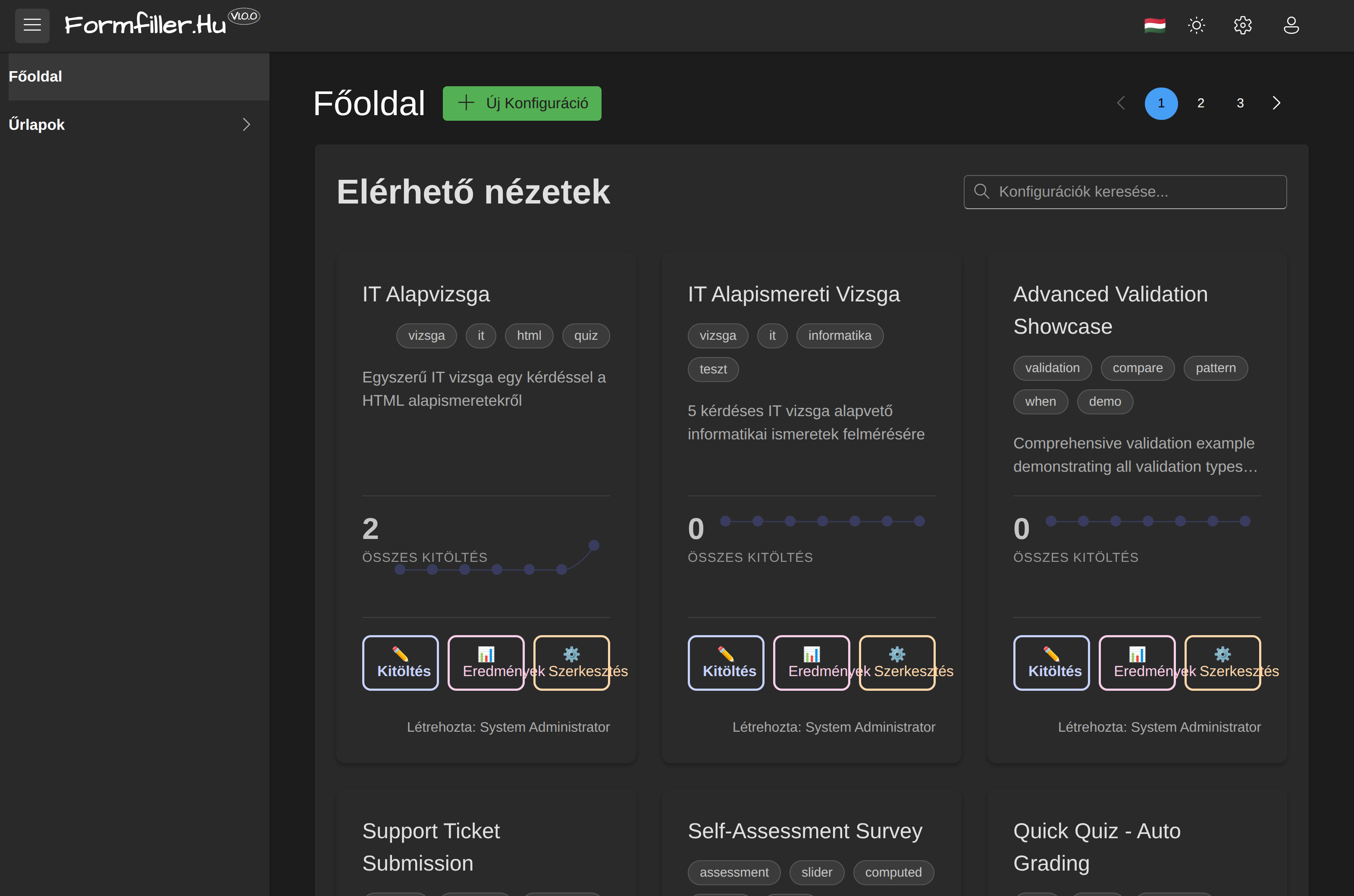The image size is (1354, 896).
Task: Click Kitöltés on Advanced Validation Showcase
Action: pyautogui.click(x=1051, y=662)
